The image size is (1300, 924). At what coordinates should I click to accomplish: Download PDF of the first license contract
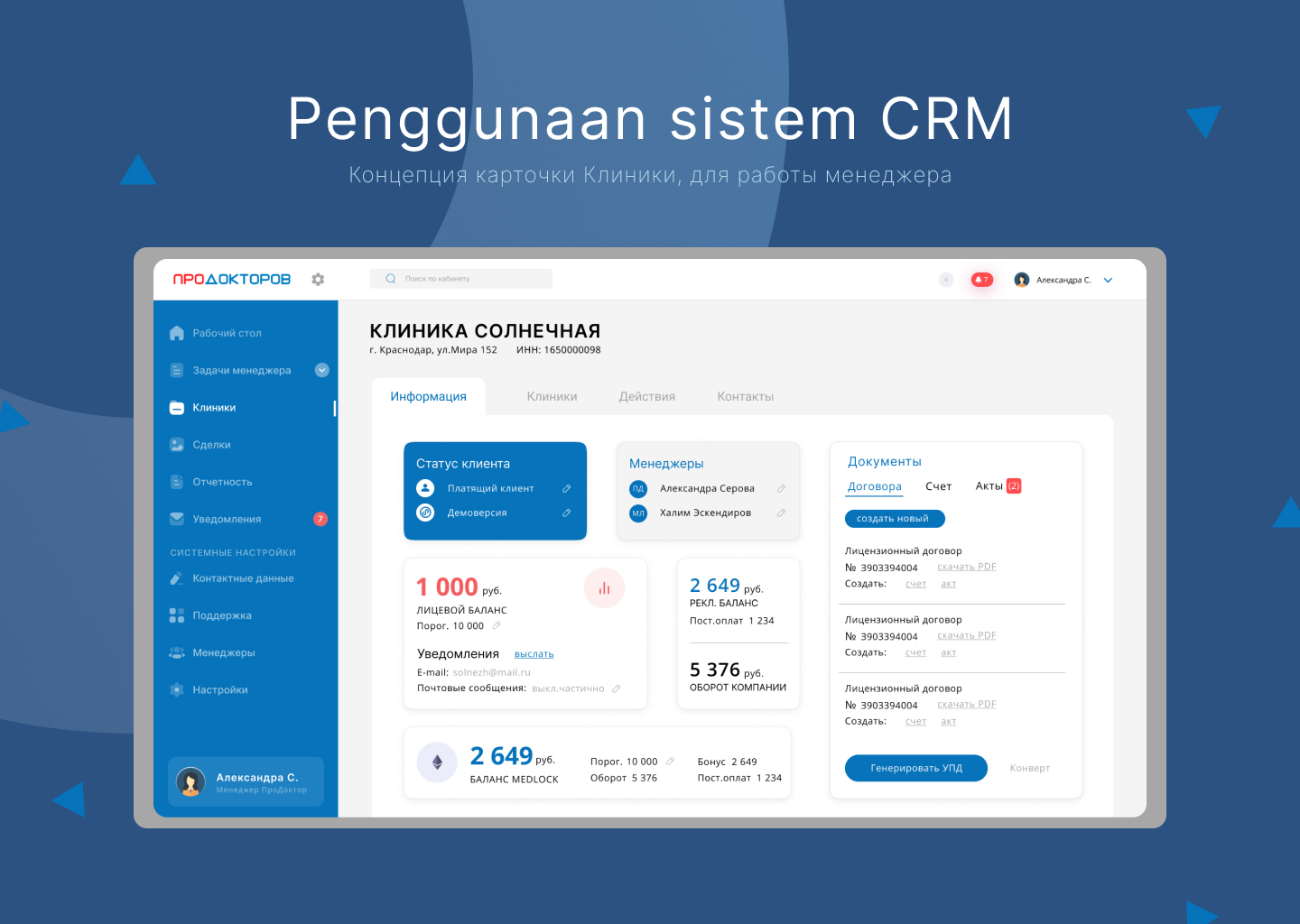967,567
